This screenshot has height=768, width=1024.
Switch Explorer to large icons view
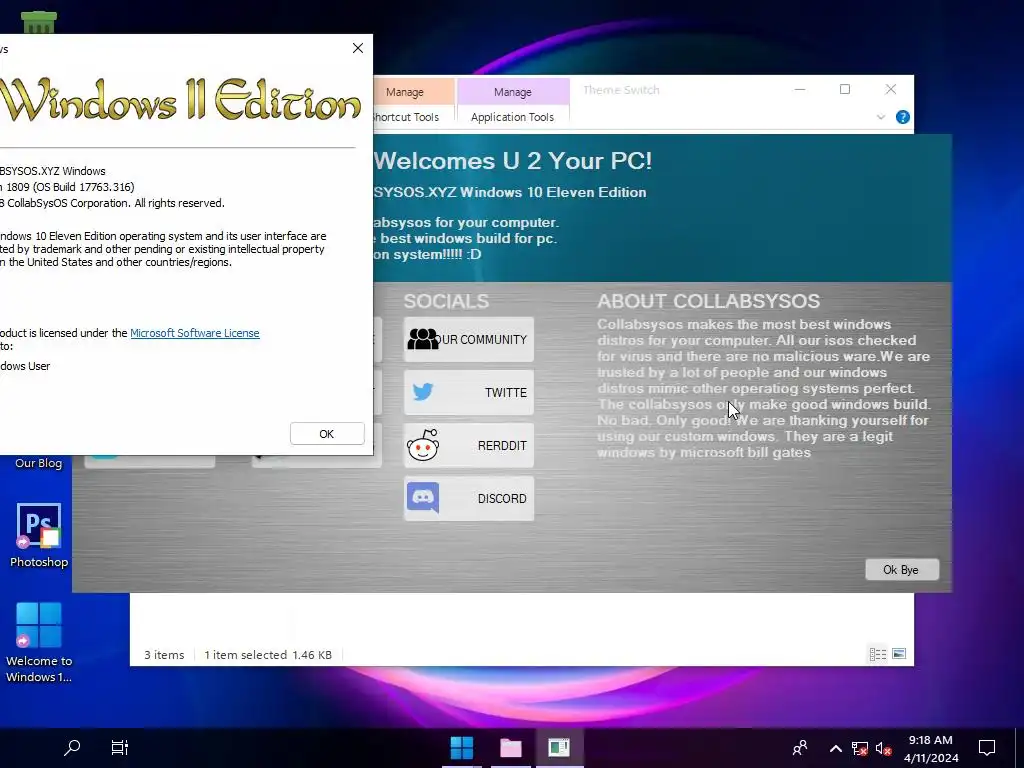click(x=899, y=654)
